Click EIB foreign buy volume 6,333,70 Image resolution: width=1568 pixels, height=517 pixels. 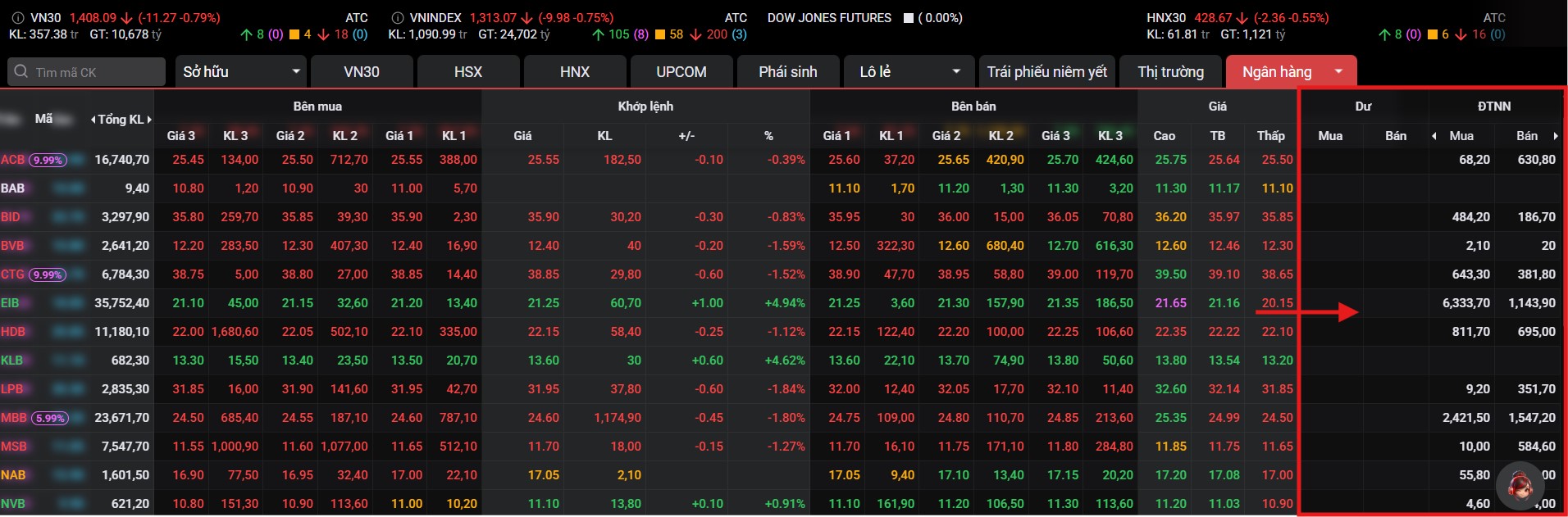click(1466, 303)
